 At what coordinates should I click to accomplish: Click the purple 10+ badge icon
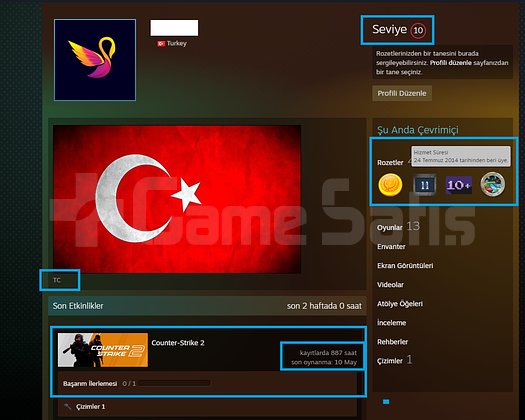click(459, 185)
